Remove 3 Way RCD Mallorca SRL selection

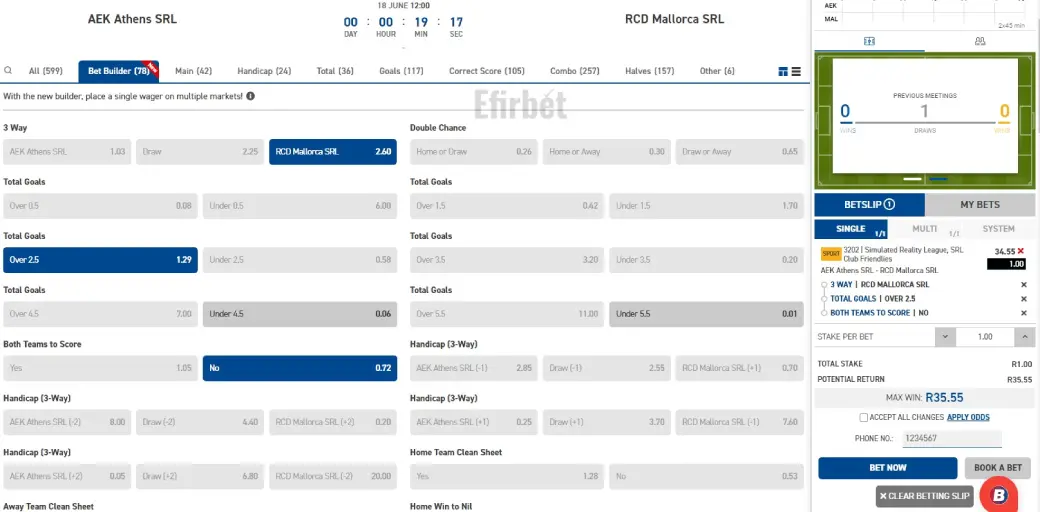[x=1023, y=285]
